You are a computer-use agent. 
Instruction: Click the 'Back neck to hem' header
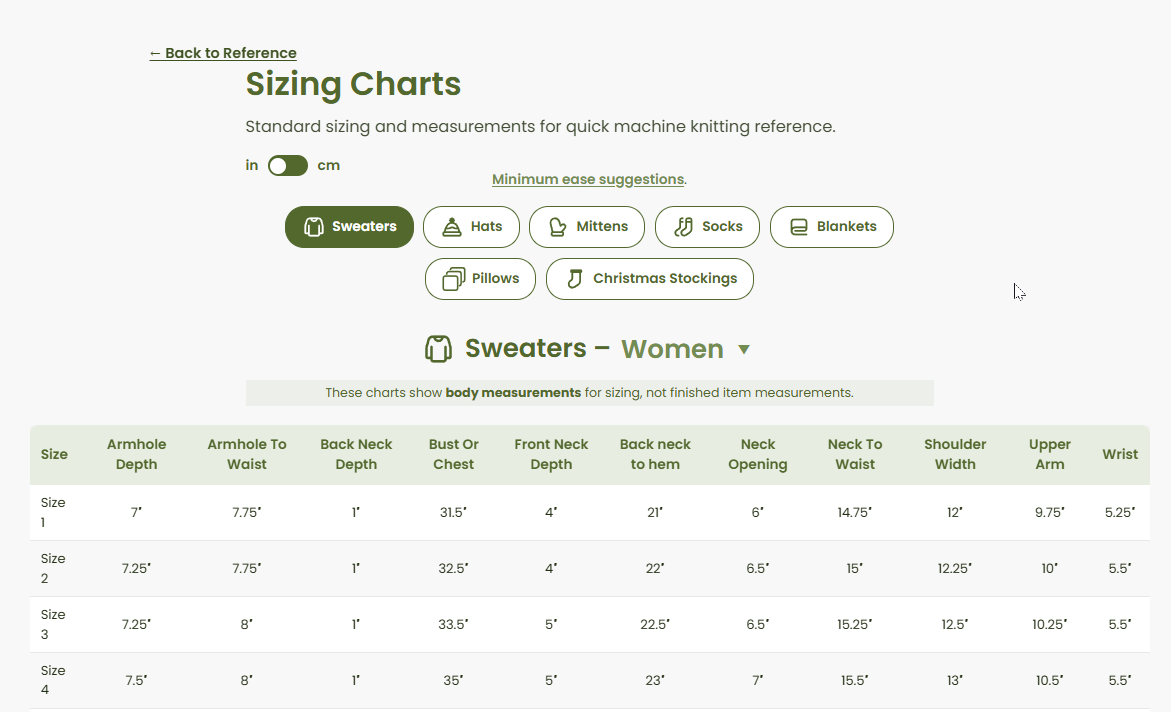655,454
